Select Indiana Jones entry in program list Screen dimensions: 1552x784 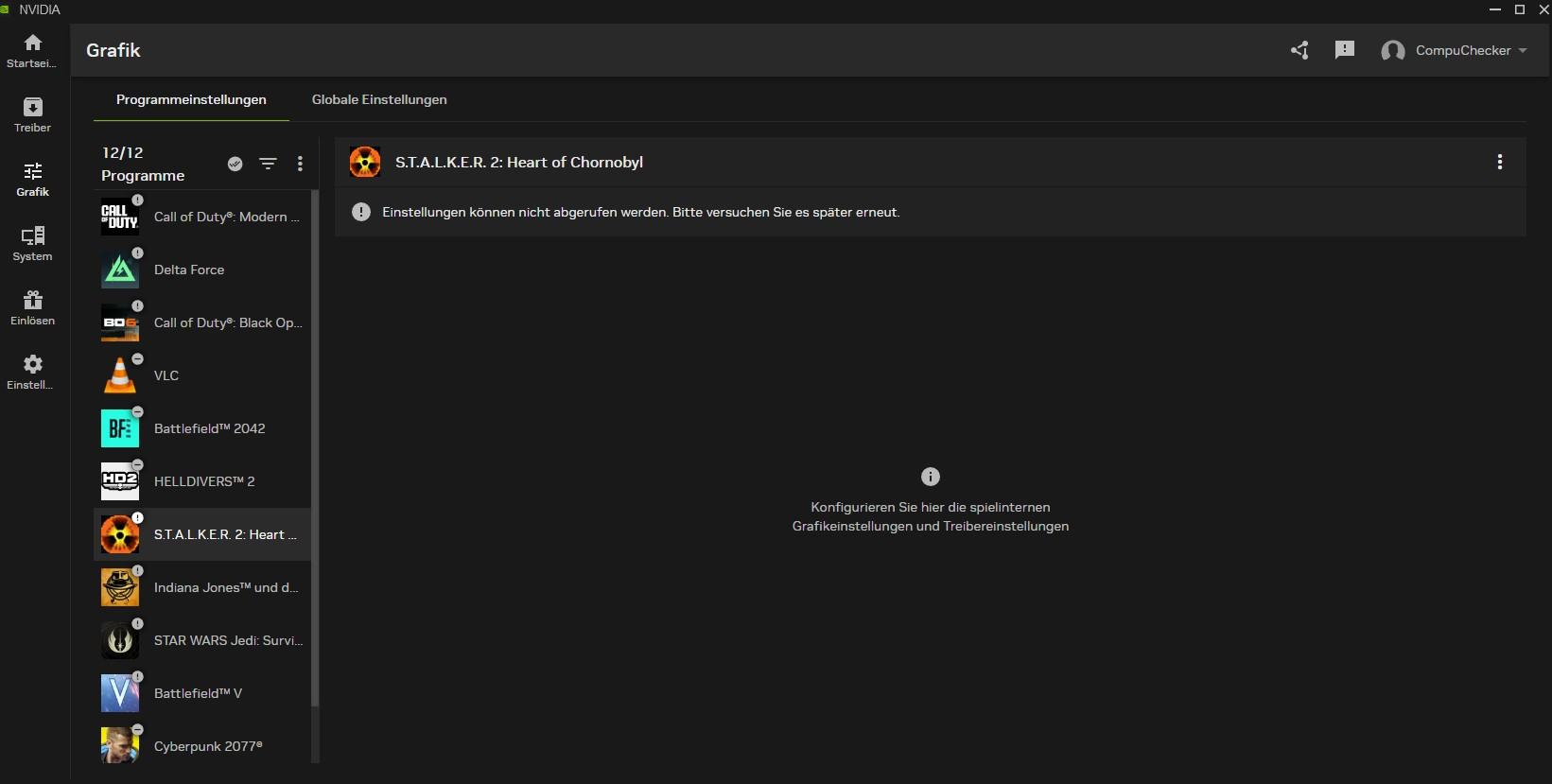(202, 587)
